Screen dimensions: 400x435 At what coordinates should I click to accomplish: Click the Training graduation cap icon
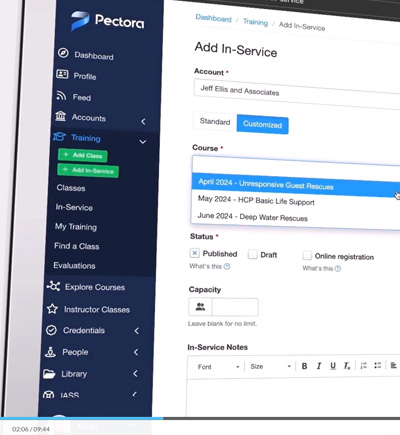59,136
